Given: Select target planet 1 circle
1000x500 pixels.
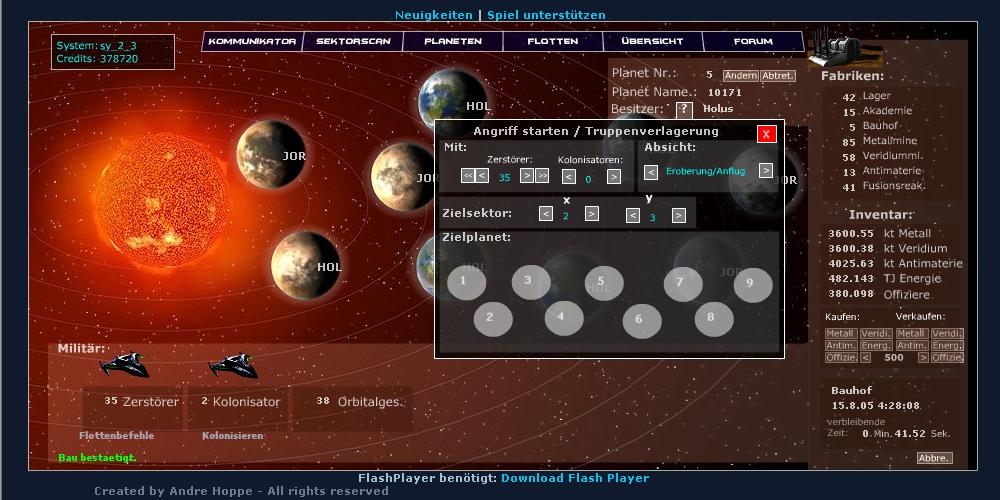Looking at the screenshot, I should pyautogui.click(x=466, y=282).
